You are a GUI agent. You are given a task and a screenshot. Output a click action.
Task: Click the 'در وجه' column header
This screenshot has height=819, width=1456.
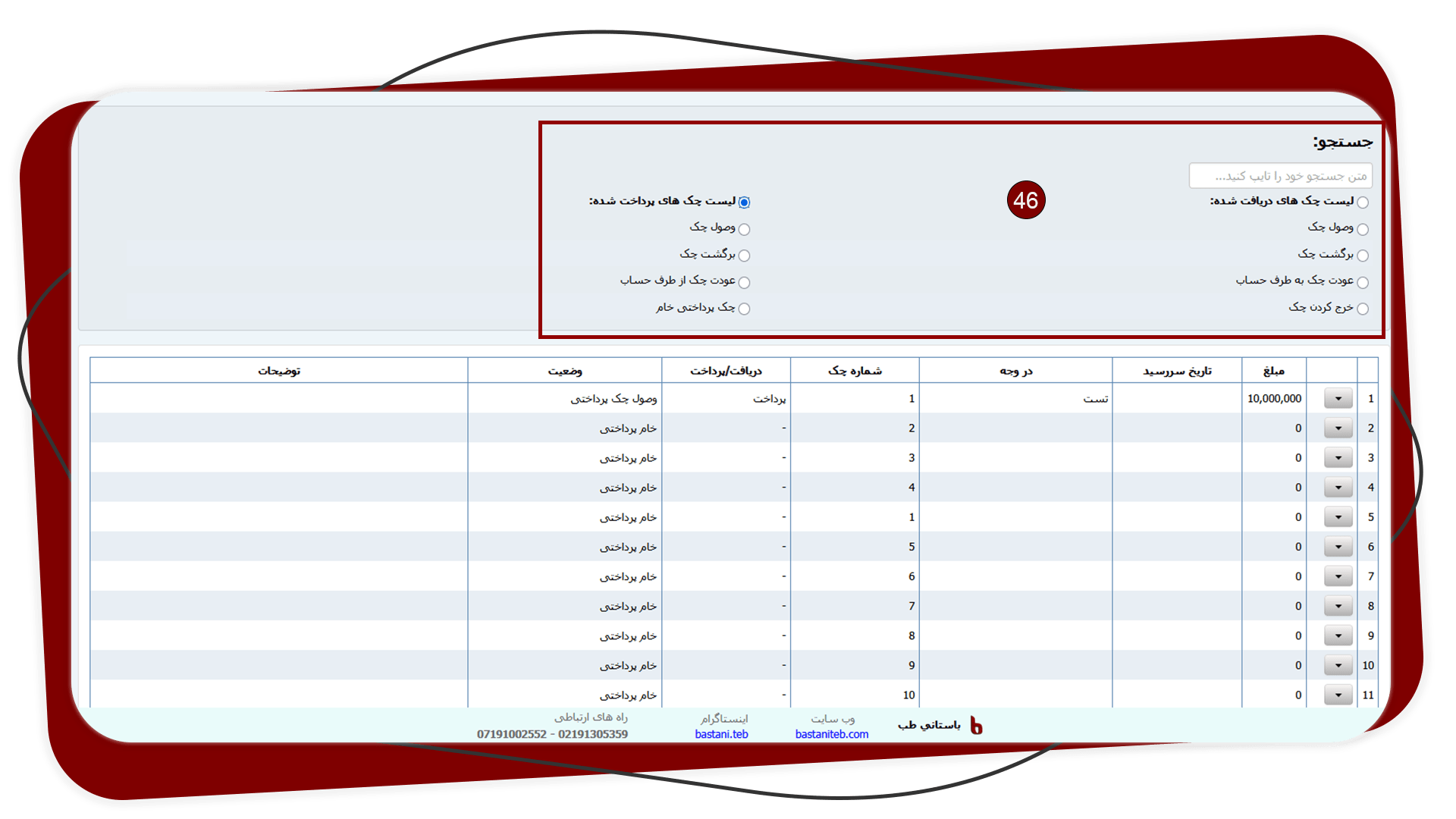(1016, 370)
